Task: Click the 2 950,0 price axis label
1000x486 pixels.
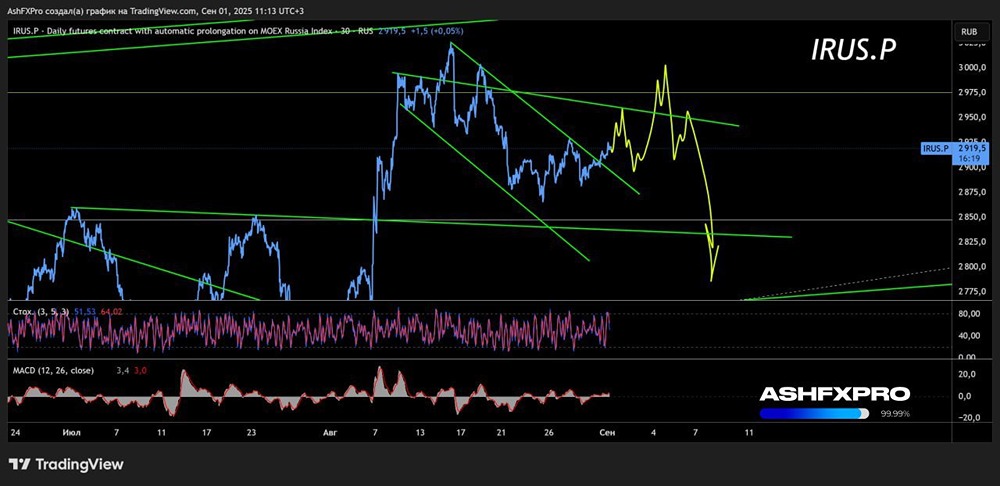Action: 971,118
